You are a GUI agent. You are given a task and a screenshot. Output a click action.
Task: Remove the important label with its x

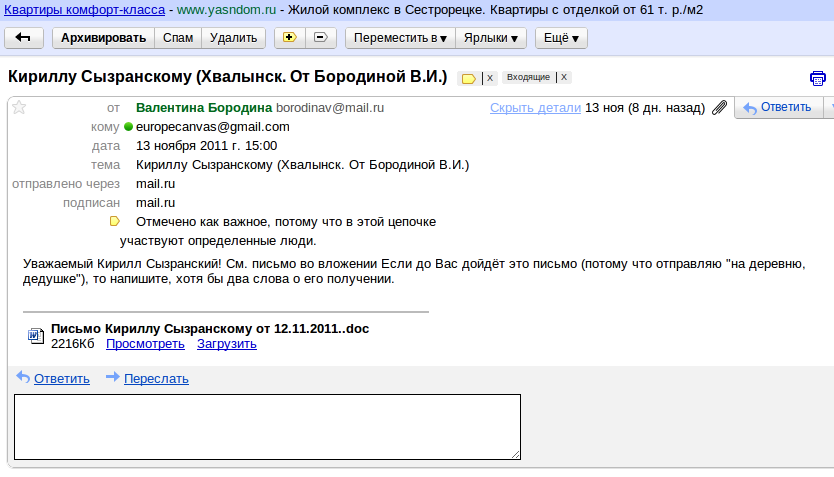coord(490,78)
